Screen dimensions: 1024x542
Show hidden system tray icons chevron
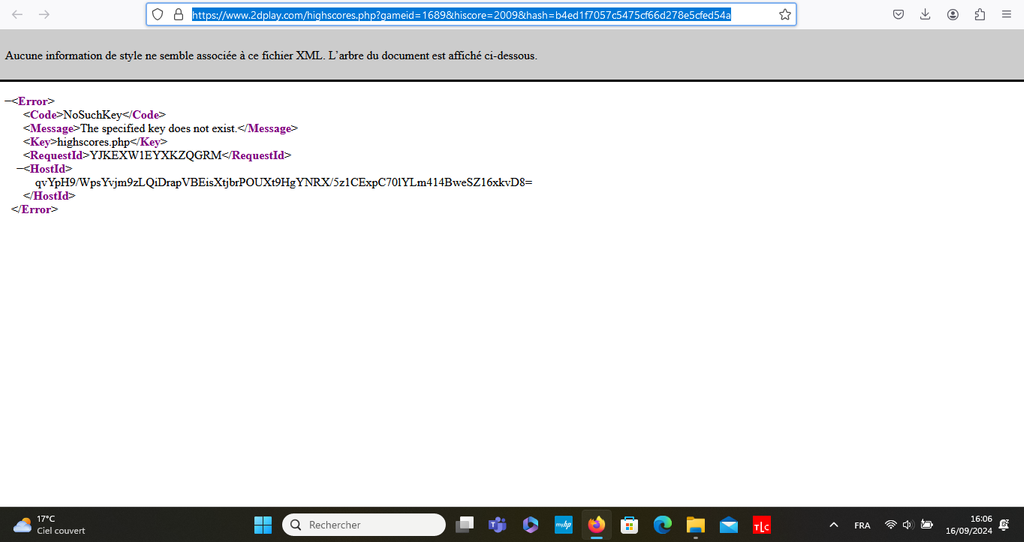[834, 525]
